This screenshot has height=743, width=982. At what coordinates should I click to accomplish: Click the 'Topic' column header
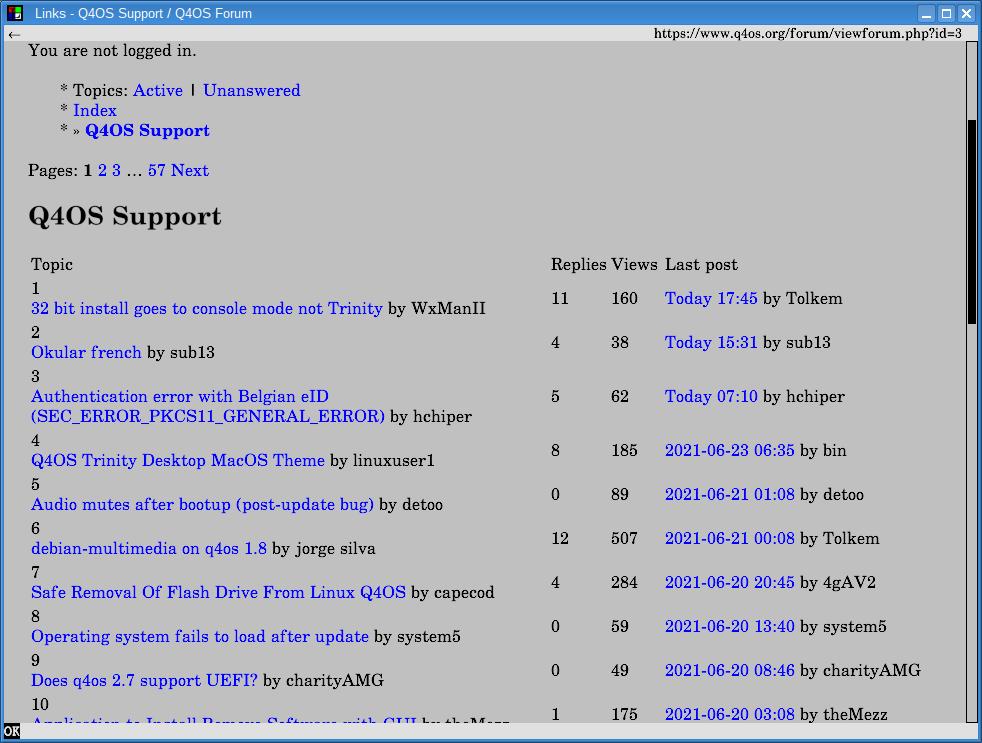(x=52, y=264)
